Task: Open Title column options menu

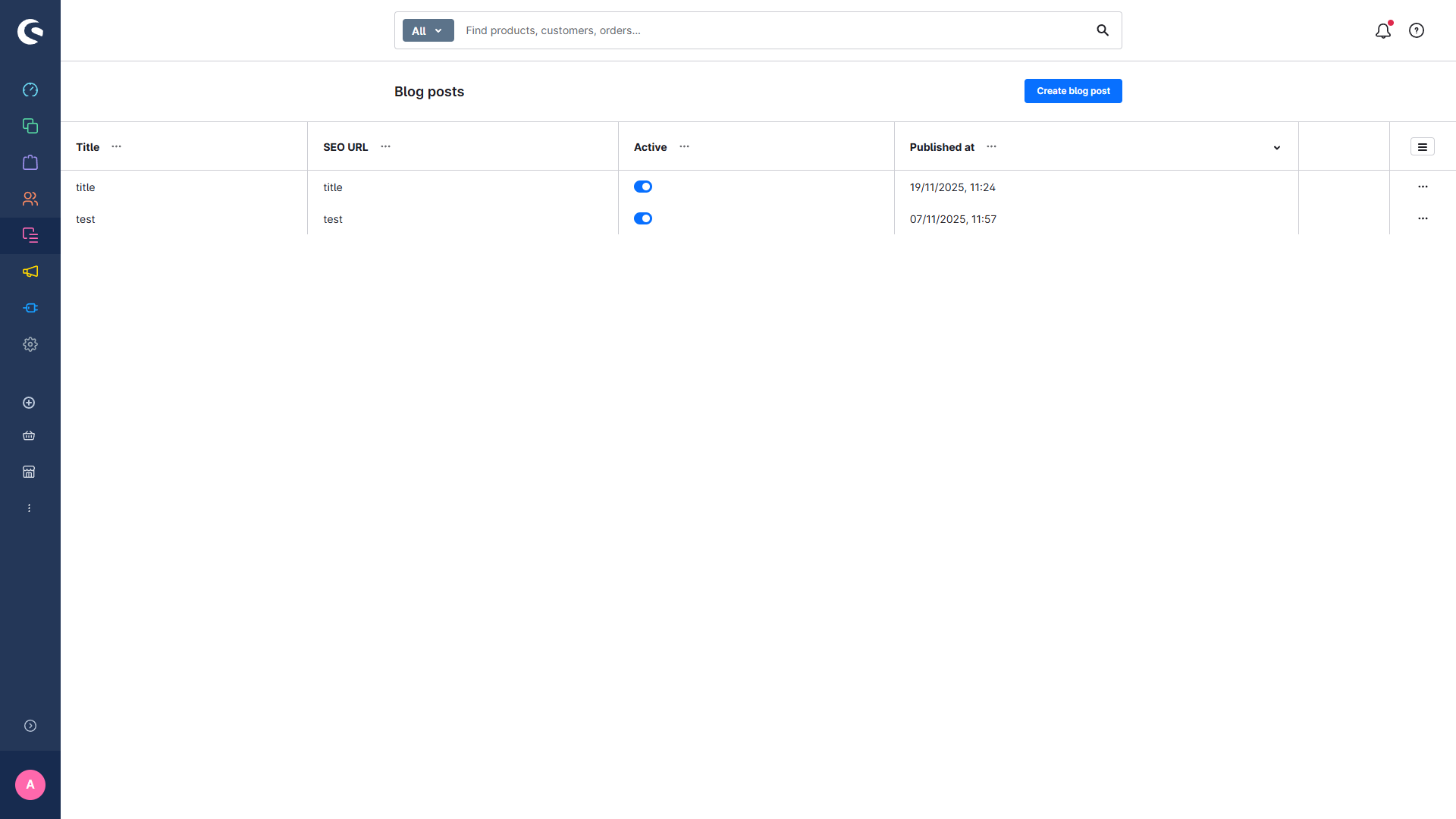Action: pyautogui.click(x=116, y=146)
